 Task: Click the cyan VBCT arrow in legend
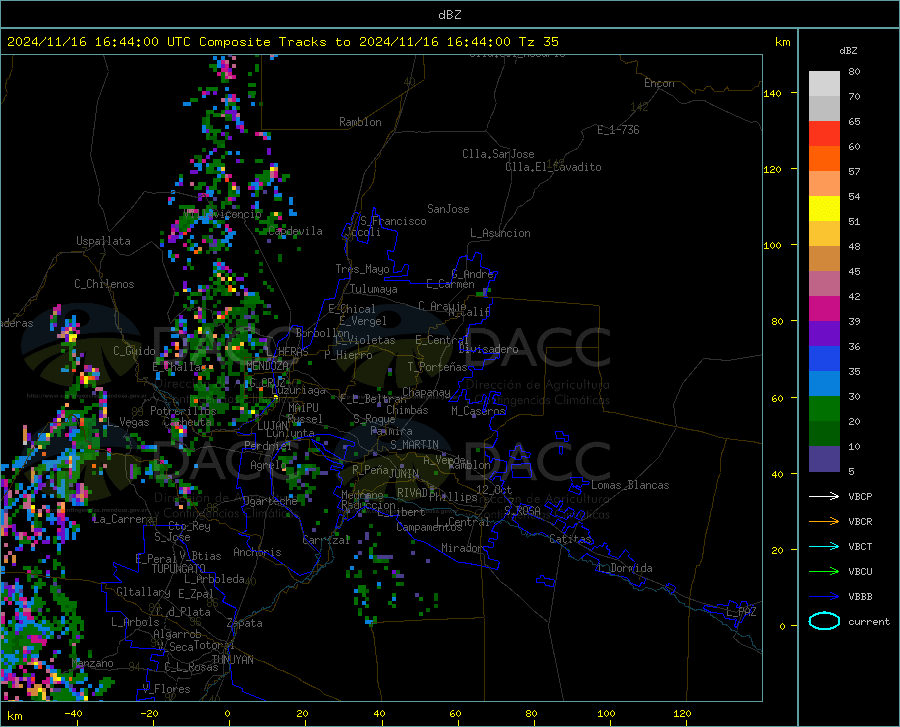(x=824, y=546)
